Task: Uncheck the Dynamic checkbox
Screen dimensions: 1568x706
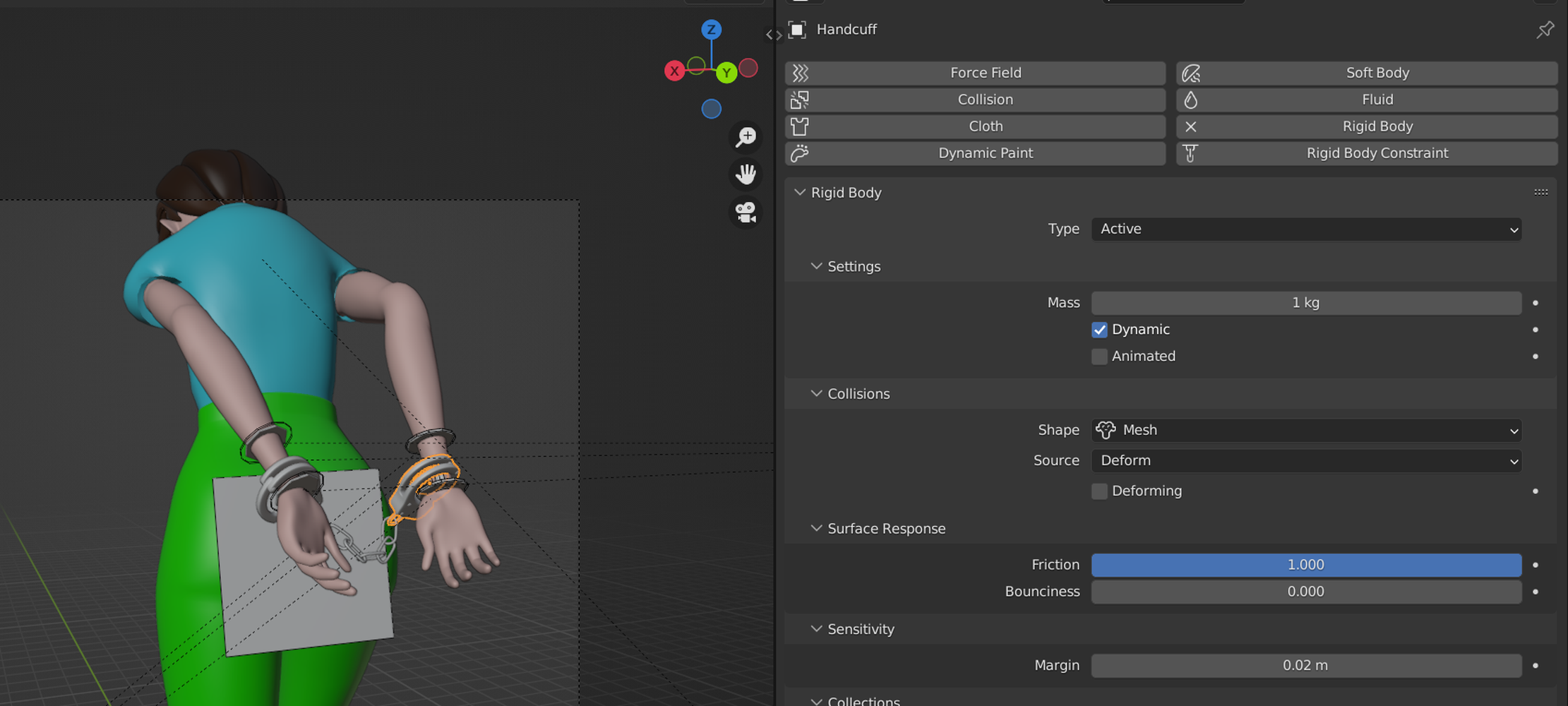Action: (1099, 330)
